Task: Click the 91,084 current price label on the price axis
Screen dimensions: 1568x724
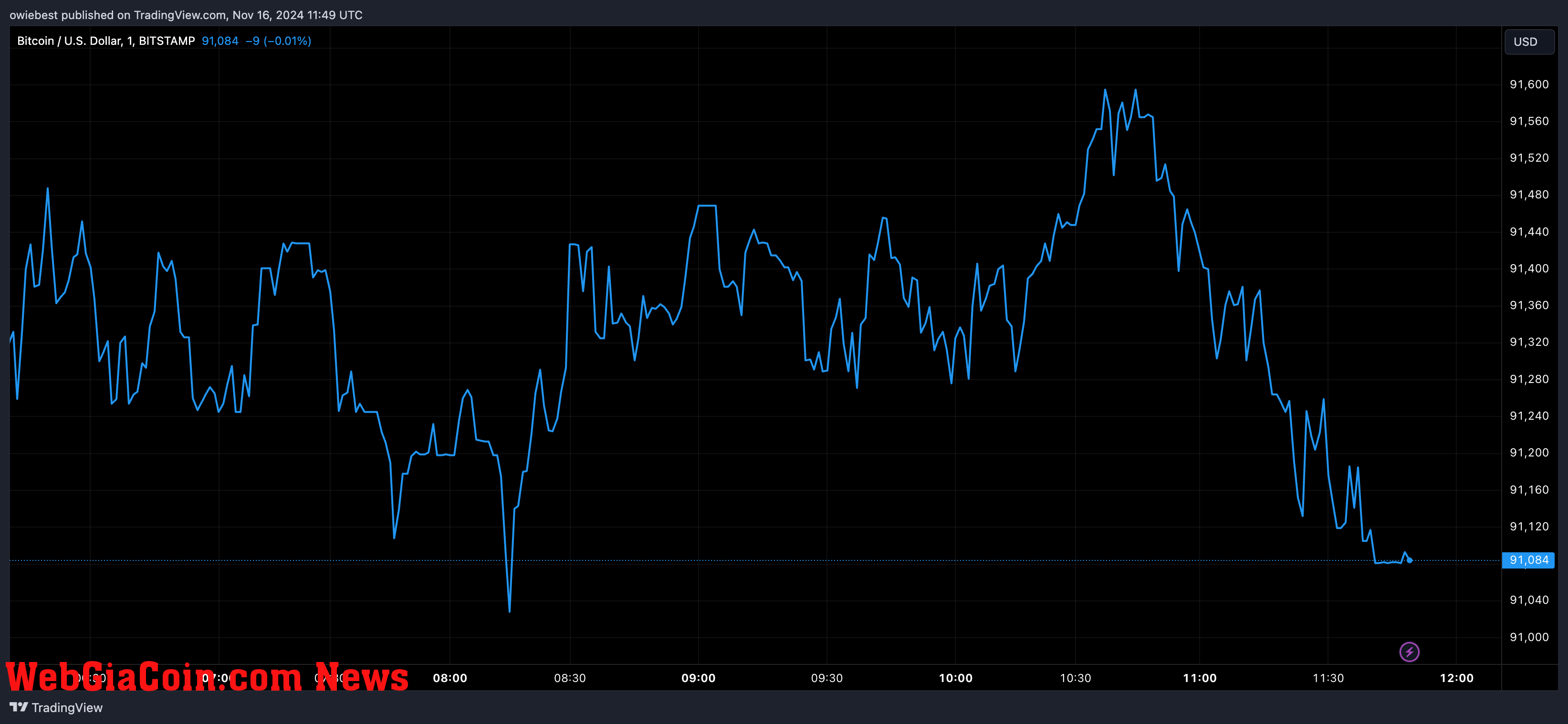Action: [x=1528, y=560]
